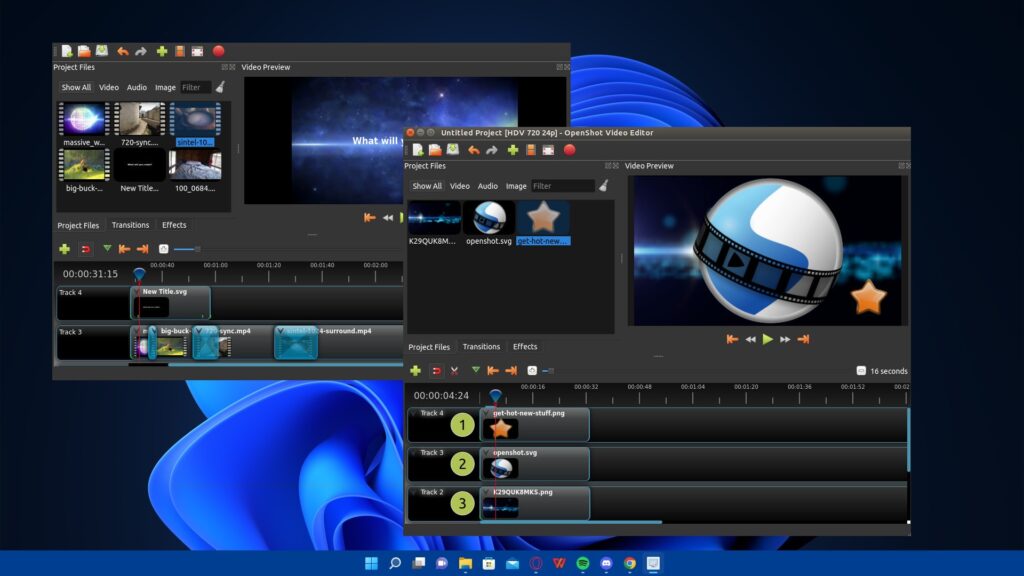Click Fullscreen film icon in front toolbar
The height and width of the screenshot is (576, 1024).
tap(549, 150)
